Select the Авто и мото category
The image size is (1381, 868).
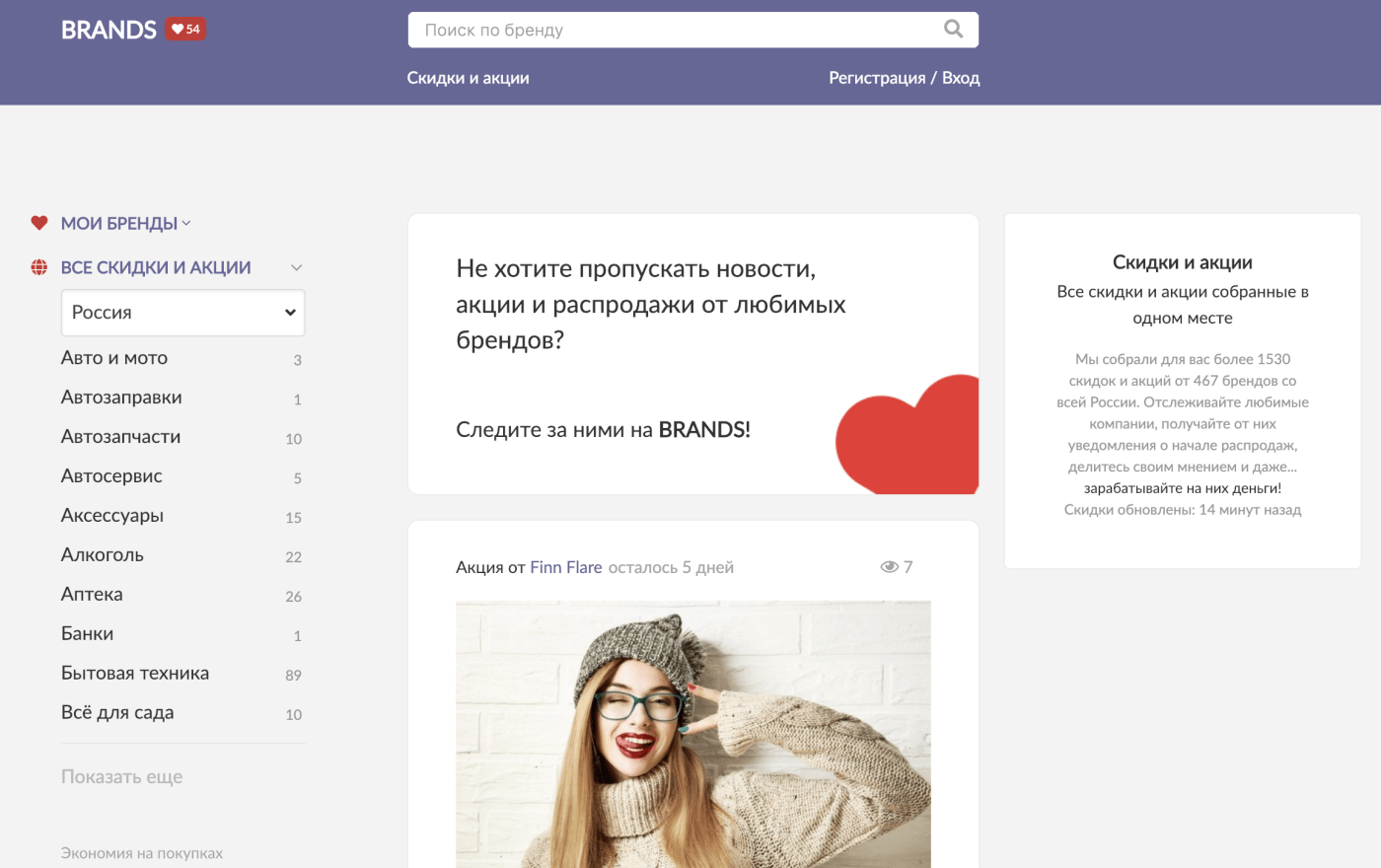(x=114, y=357)
